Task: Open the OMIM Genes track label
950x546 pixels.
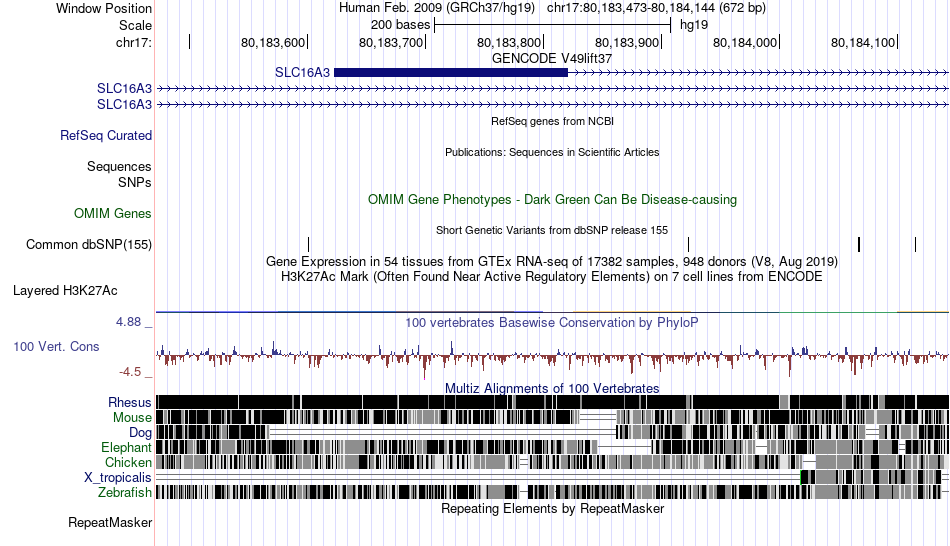Action: click(x=113, y=213)
